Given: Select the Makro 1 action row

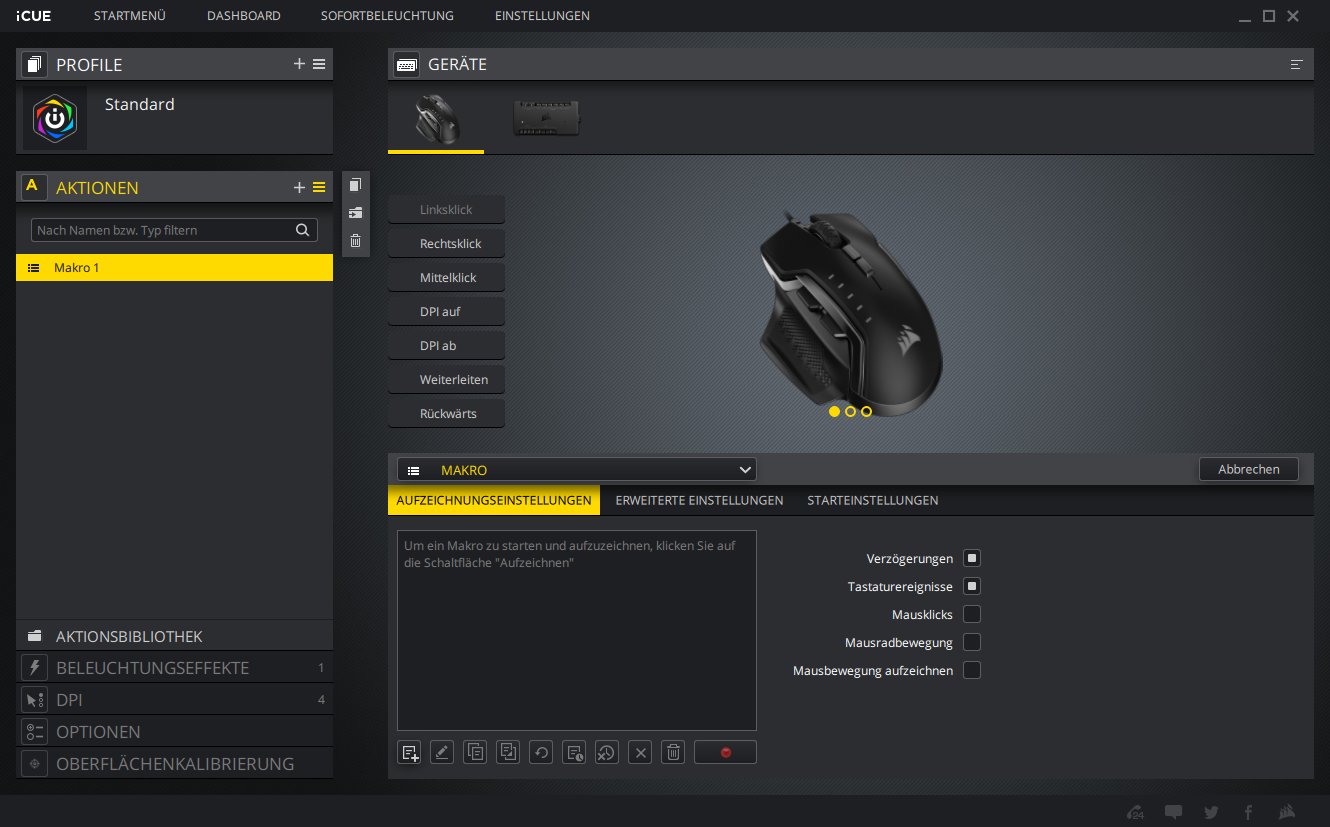Looking at the screenshot, I should [x=174, y=268].
